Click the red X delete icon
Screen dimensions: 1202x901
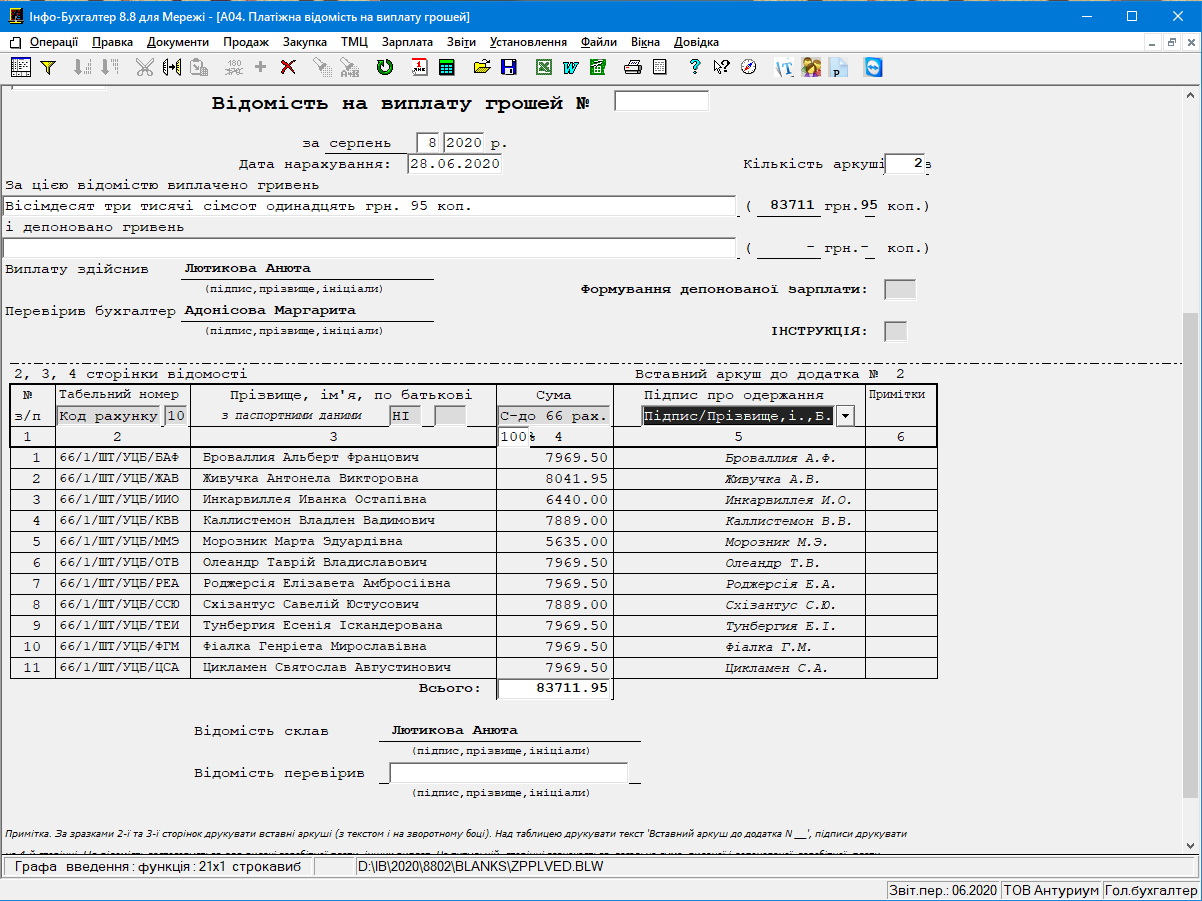click(288, 67)
